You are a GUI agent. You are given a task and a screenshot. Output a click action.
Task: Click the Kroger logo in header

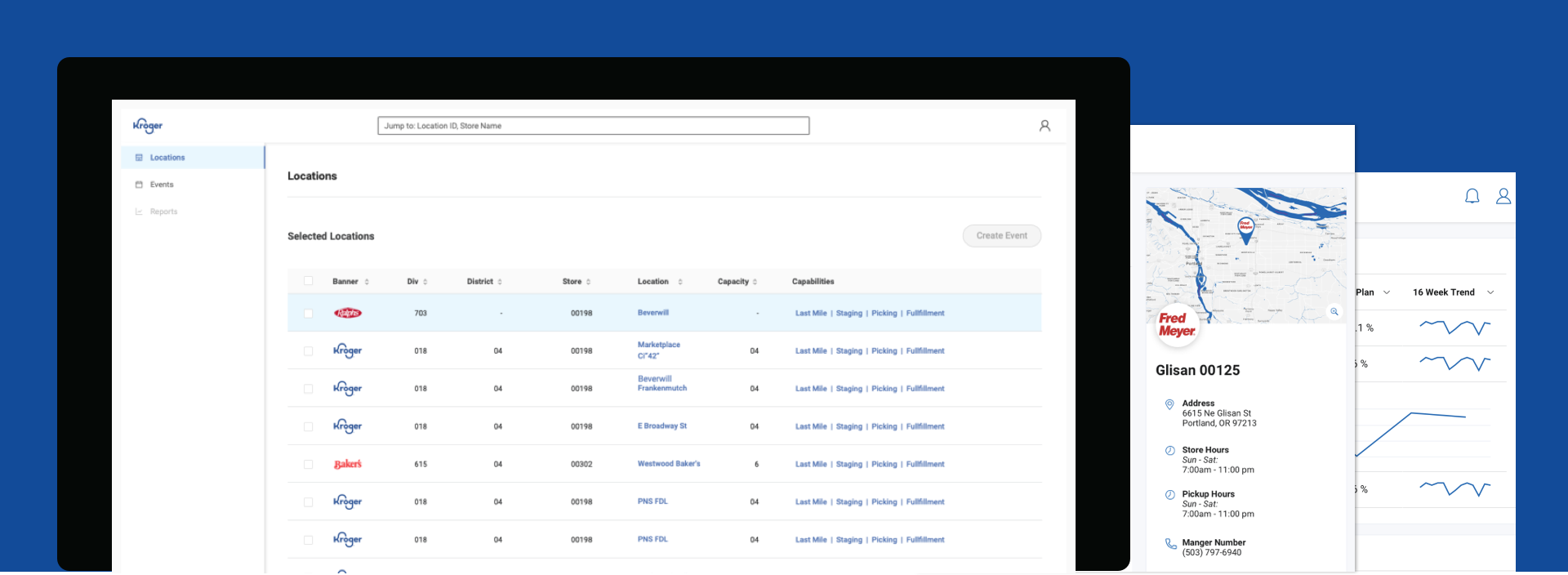pos(148,126)
